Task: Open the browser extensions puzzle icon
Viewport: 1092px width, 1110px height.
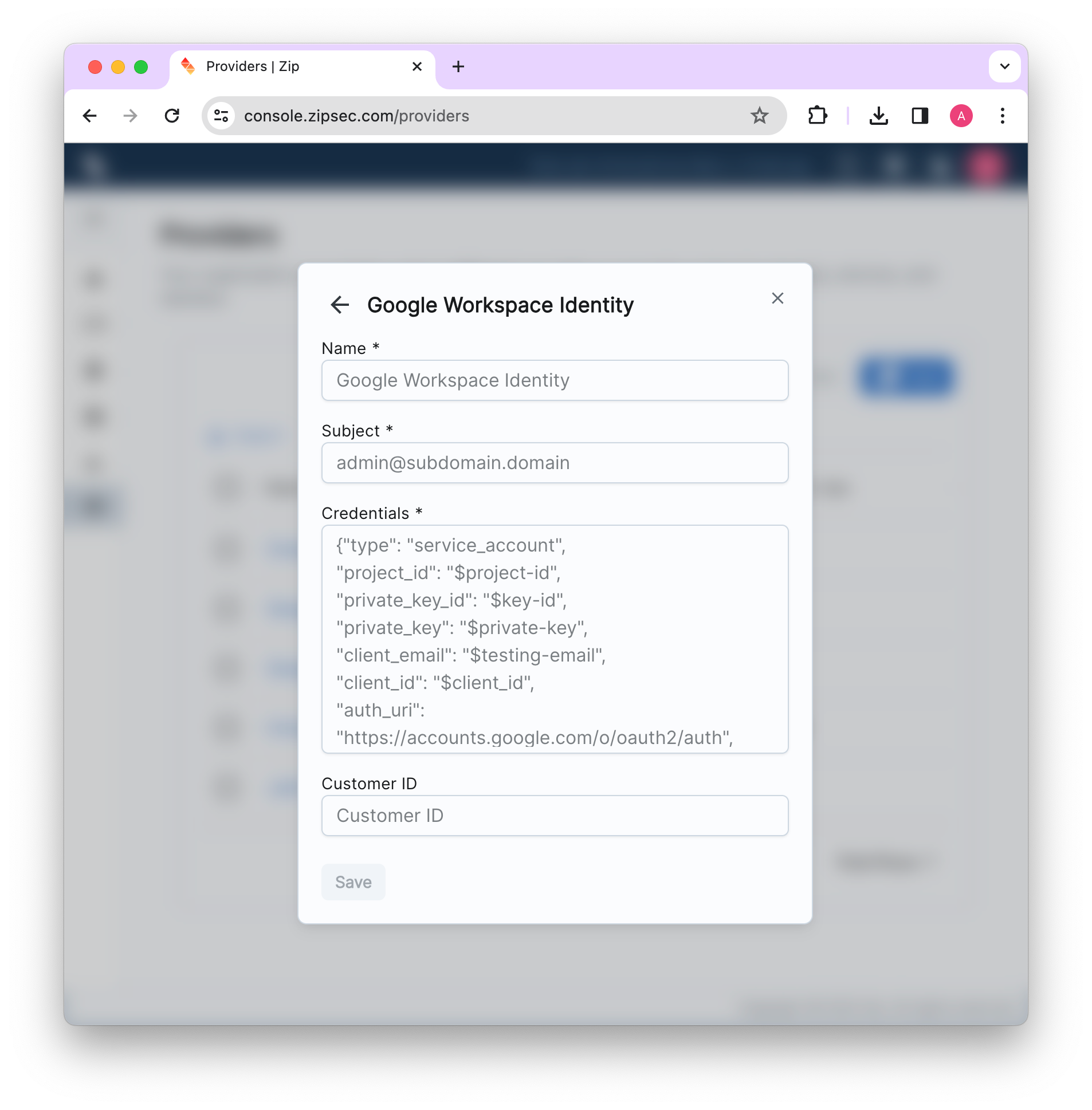Action: (817, 116)
